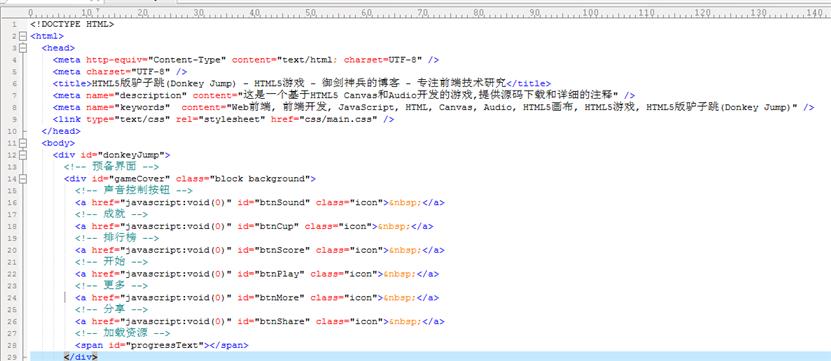This screenshot has height=361, width=831.
Task: Click the "btnCup" id value
Action: [x=277, y=226]
